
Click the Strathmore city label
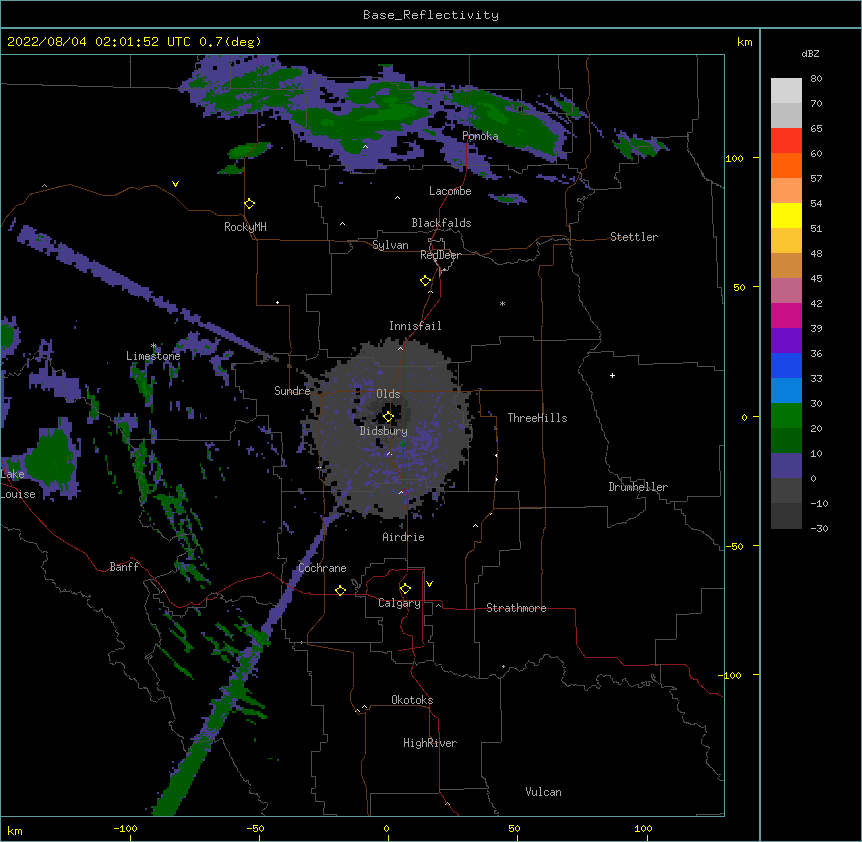516,608
